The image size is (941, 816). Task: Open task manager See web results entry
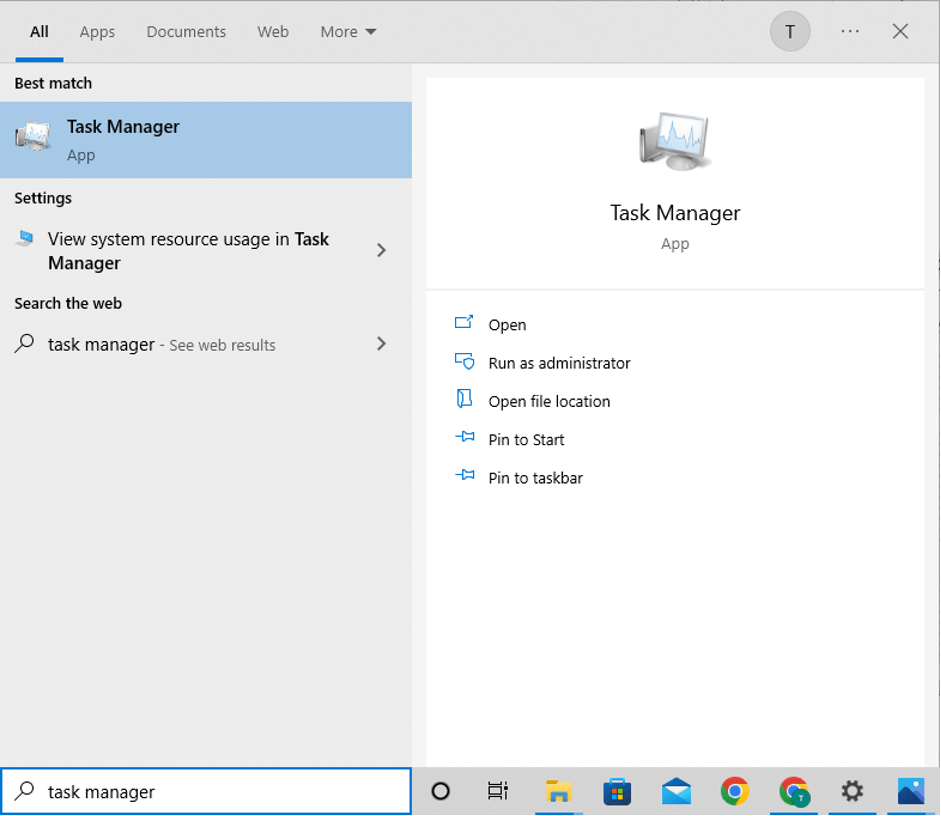(x=206, y=344)
